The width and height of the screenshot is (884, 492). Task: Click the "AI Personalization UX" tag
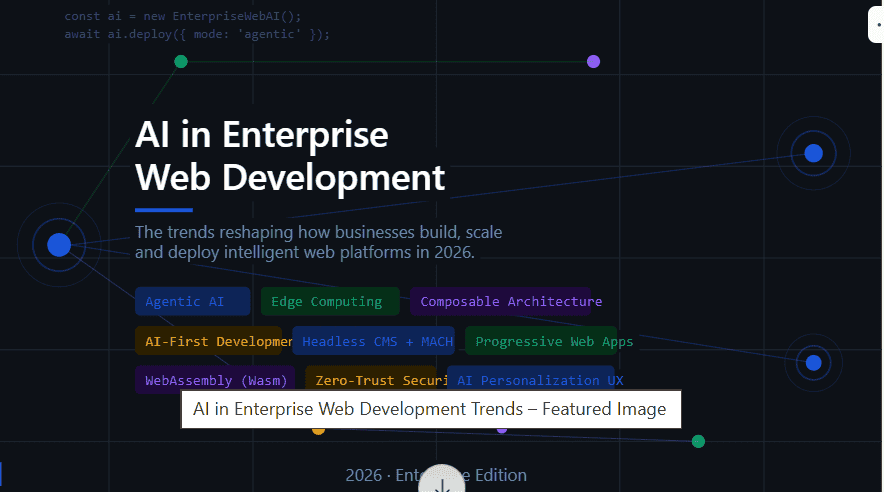(x=531, y=379)
